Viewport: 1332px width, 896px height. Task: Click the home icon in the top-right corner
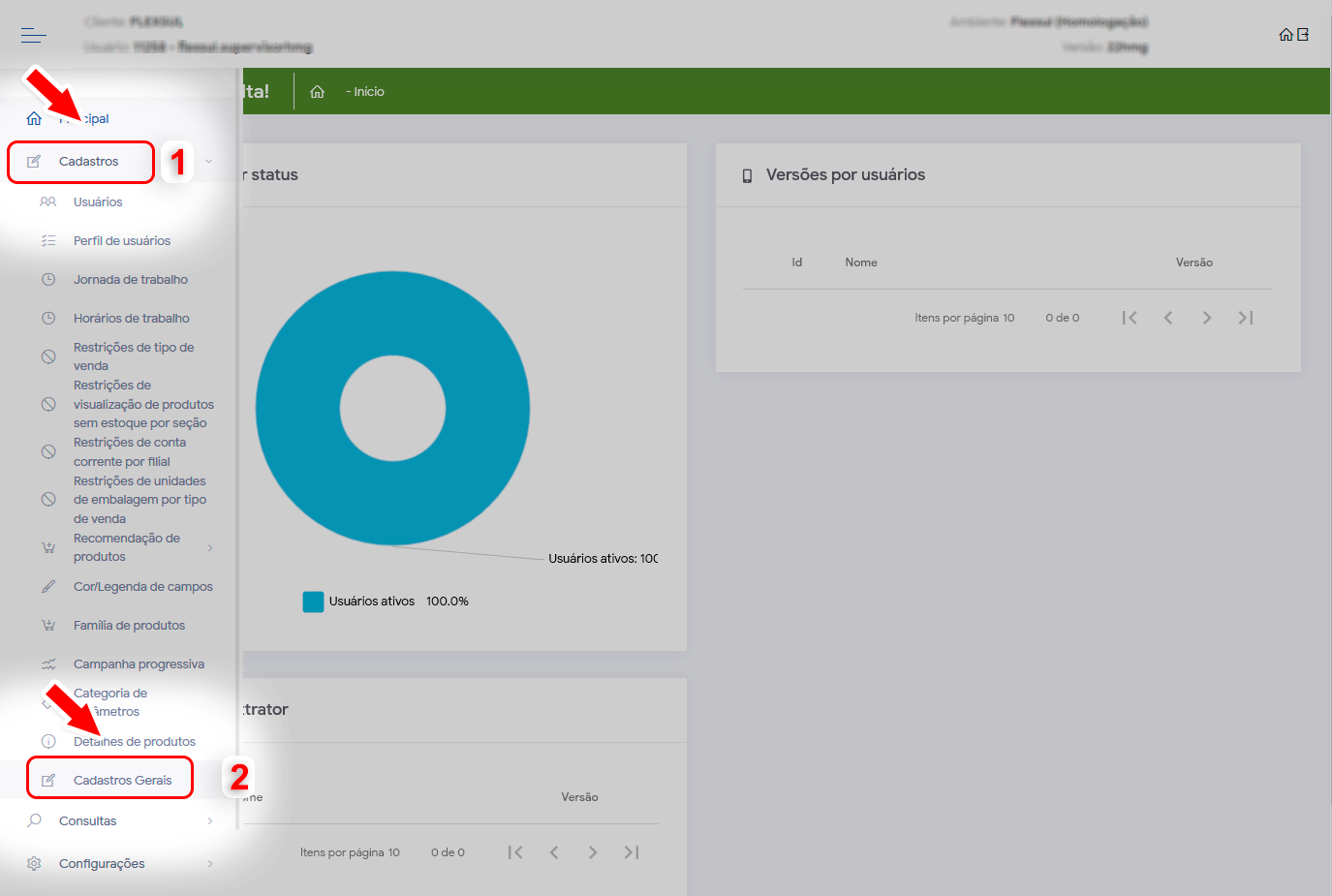coord(1286,35)
